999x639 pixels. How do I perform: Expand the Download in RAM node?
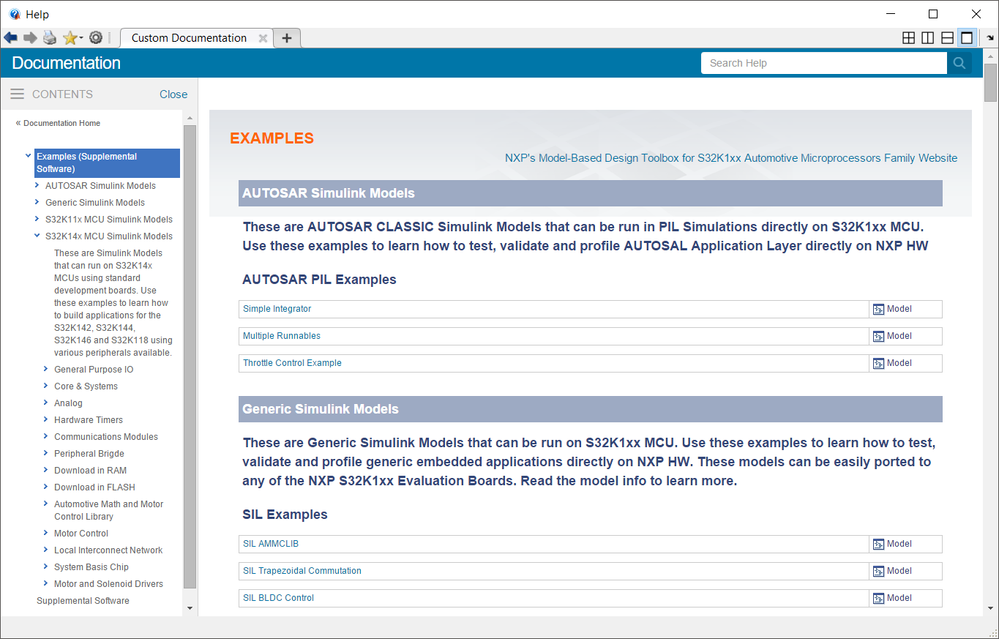tap(46, 470)
